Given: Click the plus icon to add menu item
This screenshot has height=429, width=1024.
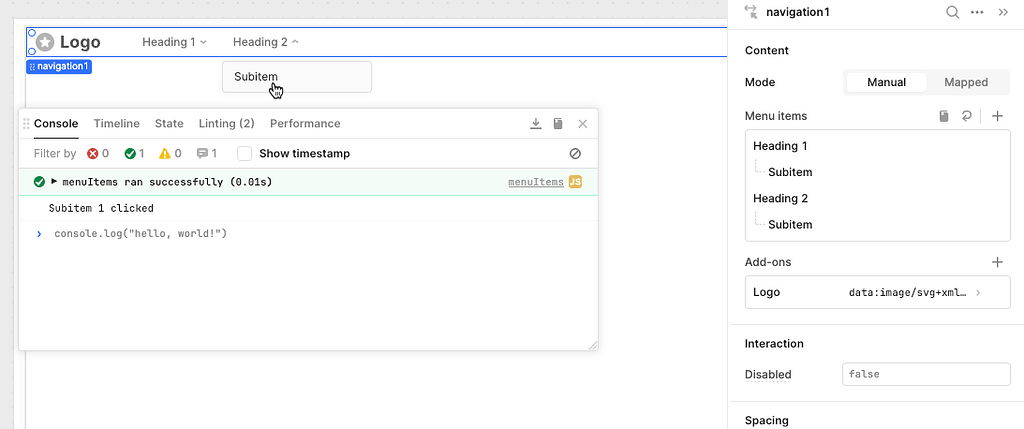Looking at the screenshot, I should [x=997, y=116].
